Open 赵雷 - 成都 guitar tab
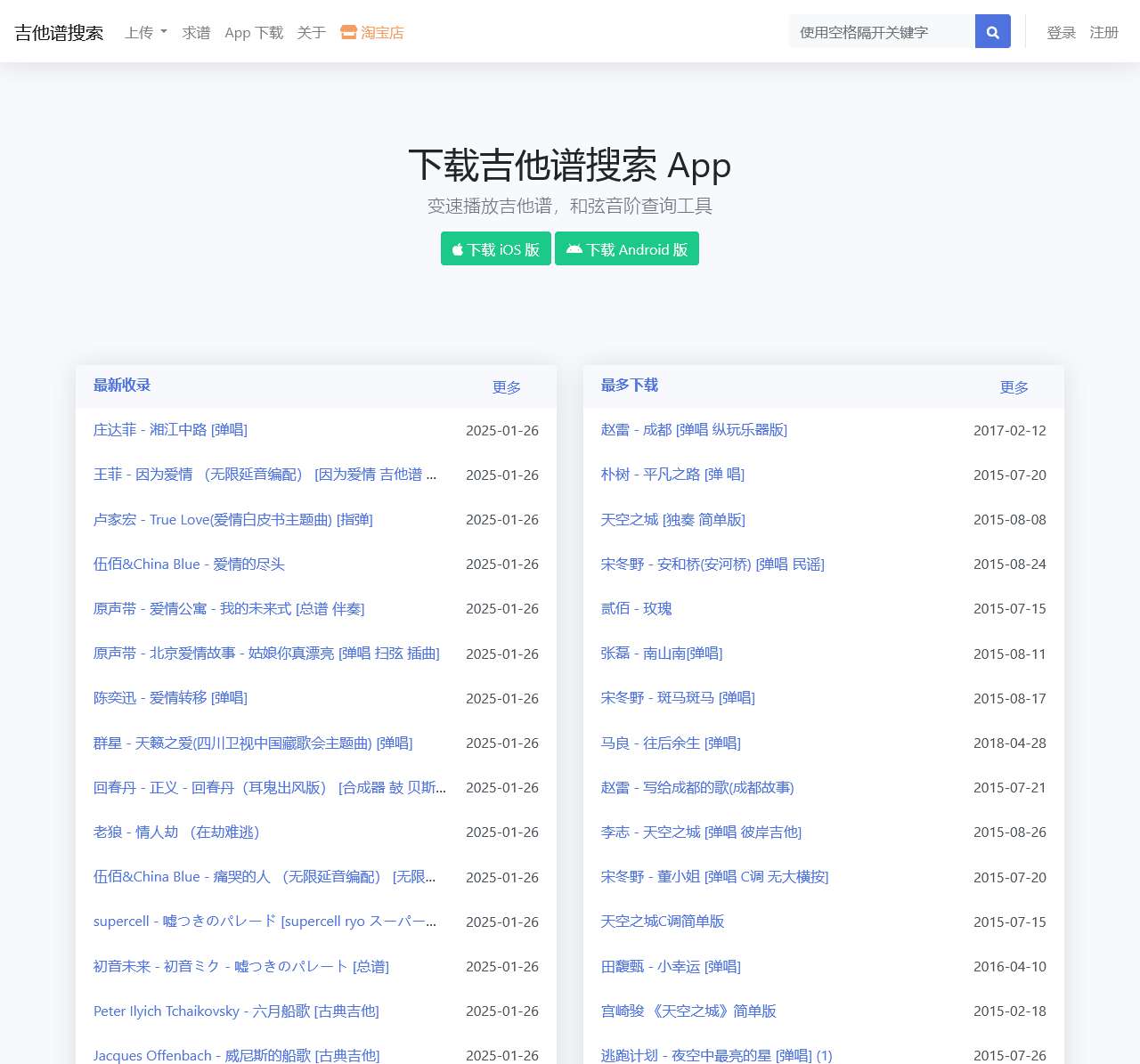Image resolution: width=1140 pixels, height=1064 pixels. tap(694, 430)
